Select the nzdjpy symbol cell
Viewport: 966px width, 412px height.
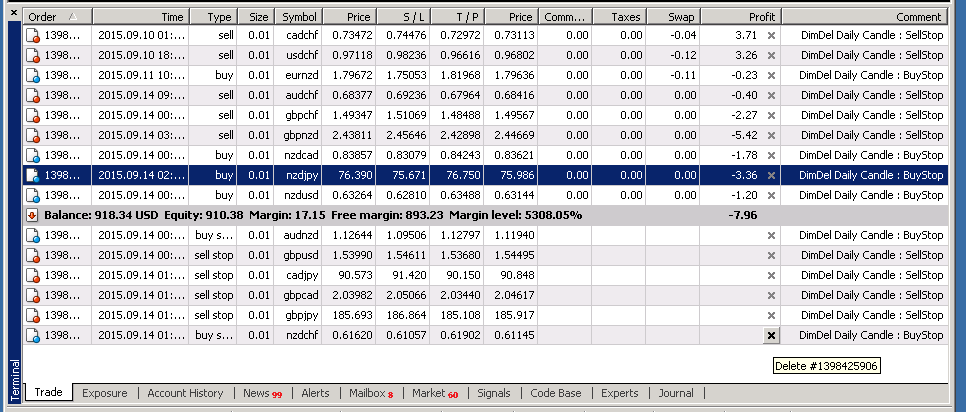point(298,176)
